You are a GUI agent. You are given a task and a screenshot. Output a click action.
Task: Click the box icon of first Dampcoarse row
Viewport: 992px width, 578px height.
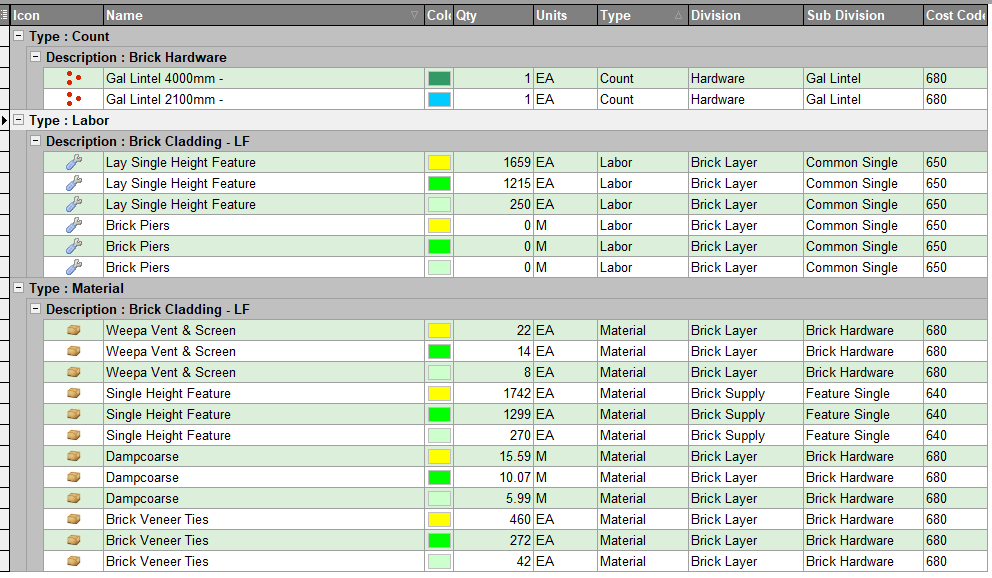(x=73, y=456)
